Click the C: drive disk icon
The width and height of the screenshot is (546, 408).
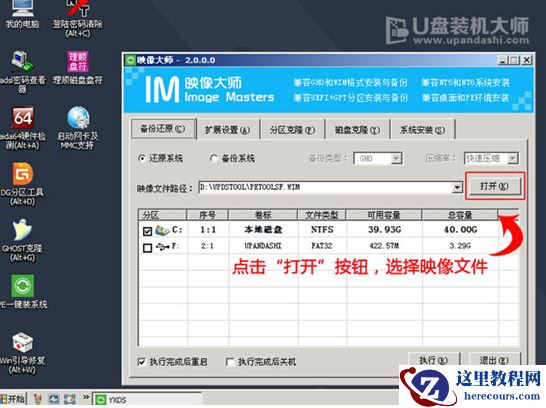click(162, 230)
